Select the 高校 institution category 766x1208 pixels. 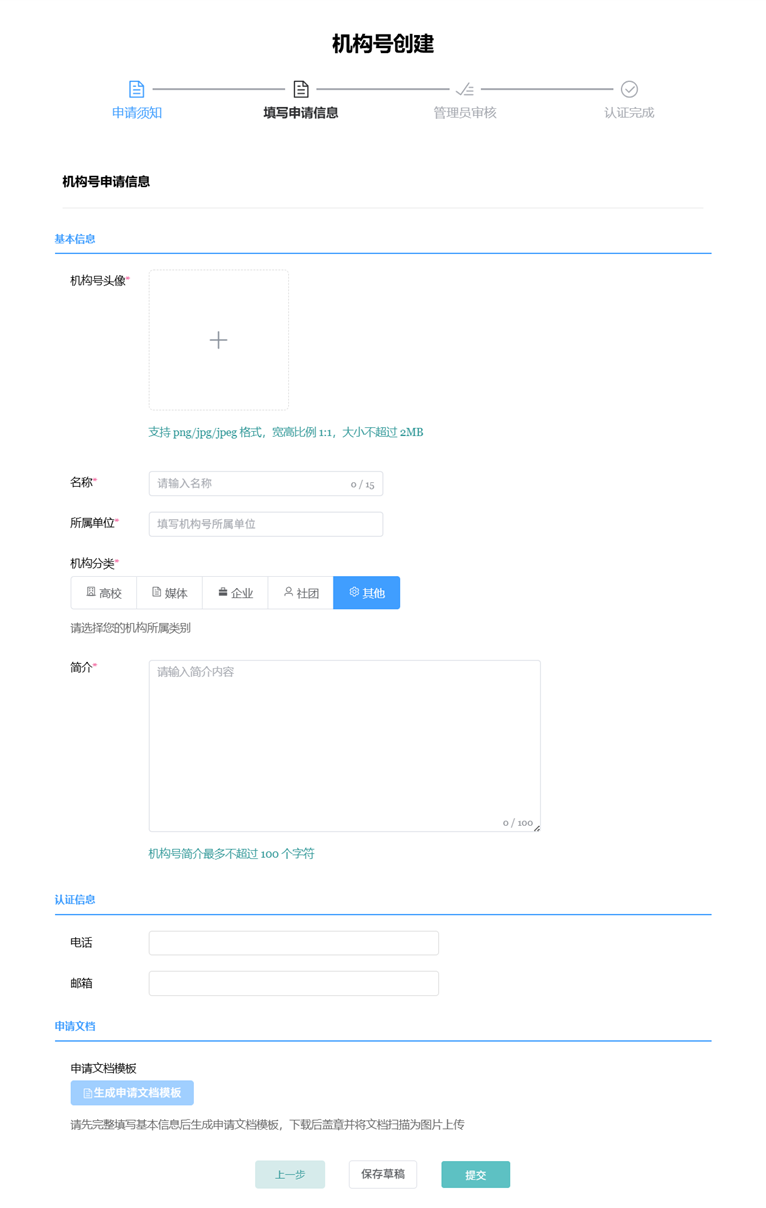[x=104, y=593]
